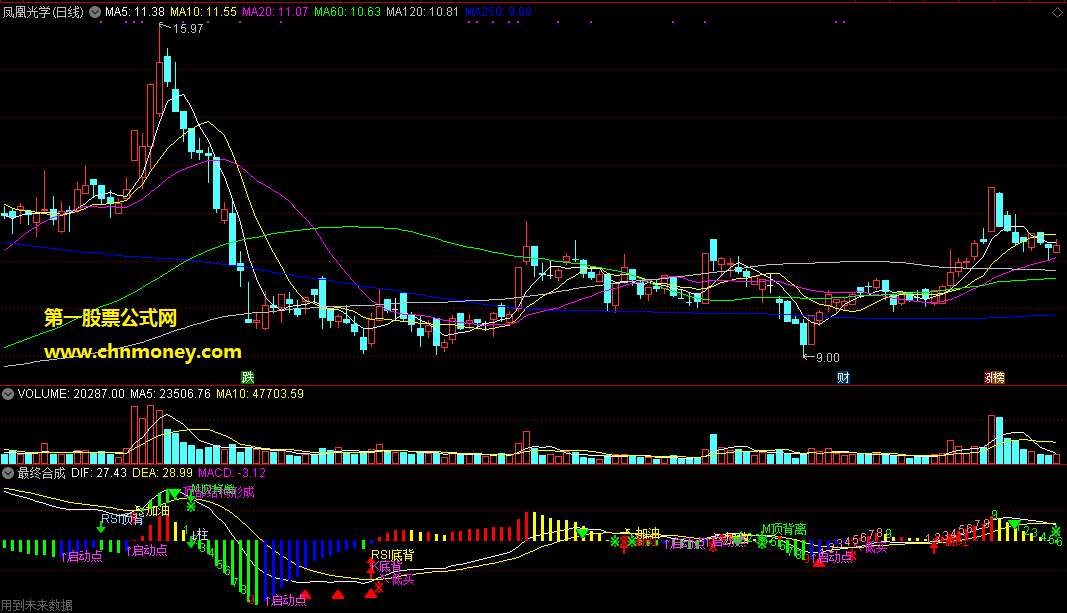The height and width of the screenshot is (613, 1067).
Task: Click the green asterisk below 顶部结构形成
Action: click(191, 506)
